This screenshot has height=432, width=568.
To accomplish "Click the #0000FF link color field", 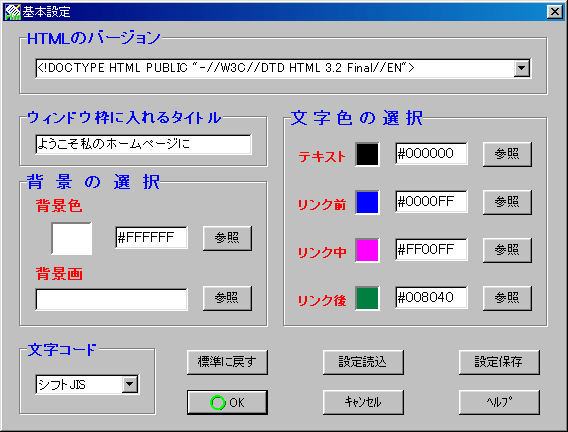I will click(431, 202).
